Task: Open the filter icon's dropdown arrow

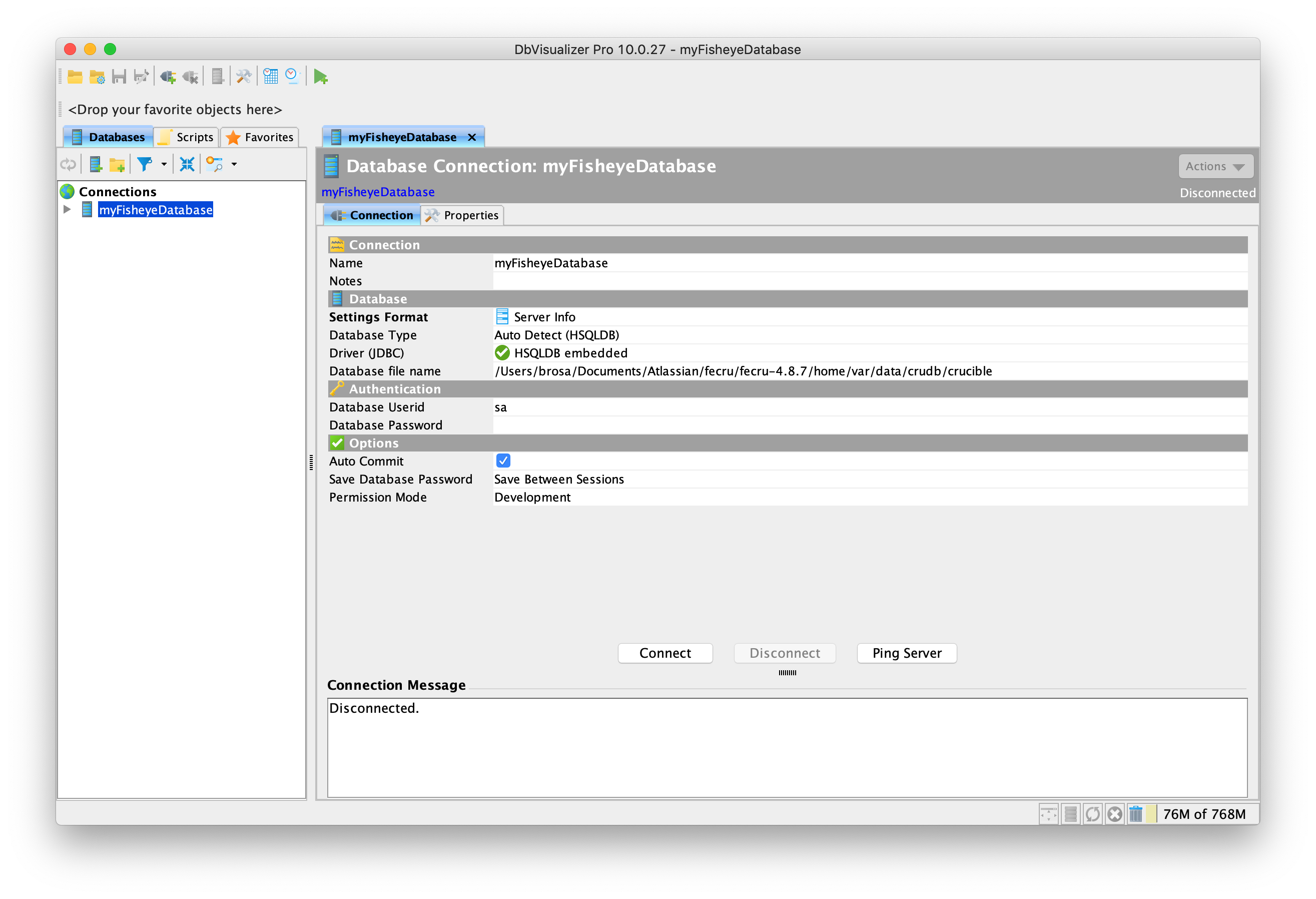Action: [x=164, y=164]
